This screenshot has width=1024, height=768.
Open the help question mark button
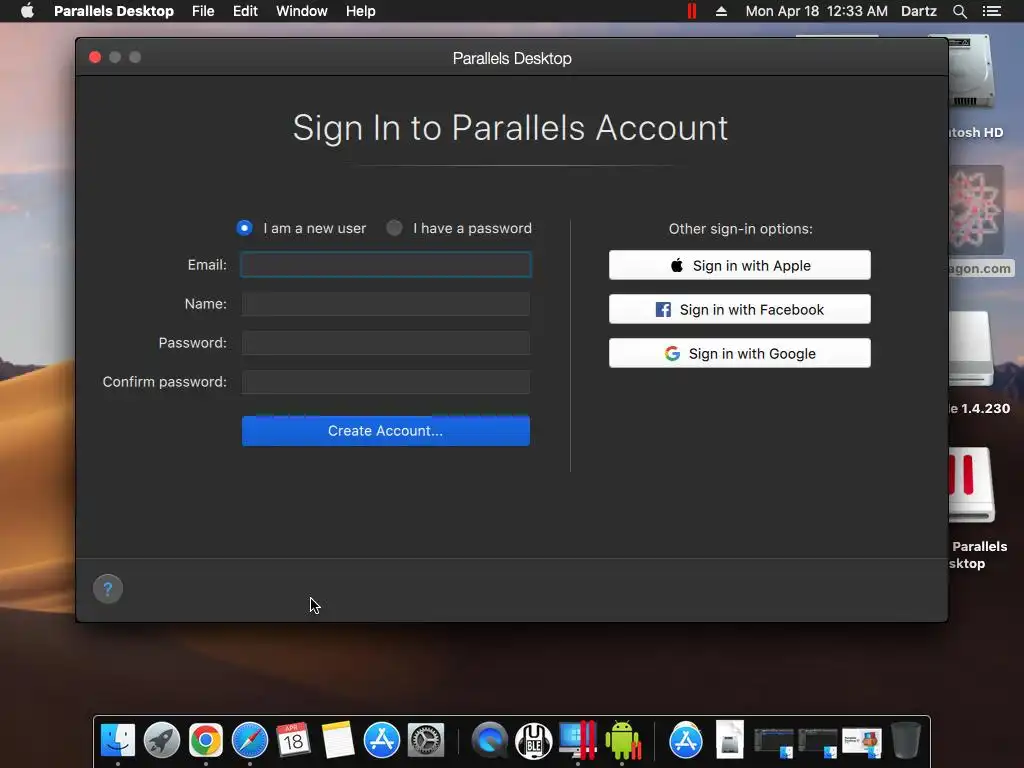coord(108,589)
